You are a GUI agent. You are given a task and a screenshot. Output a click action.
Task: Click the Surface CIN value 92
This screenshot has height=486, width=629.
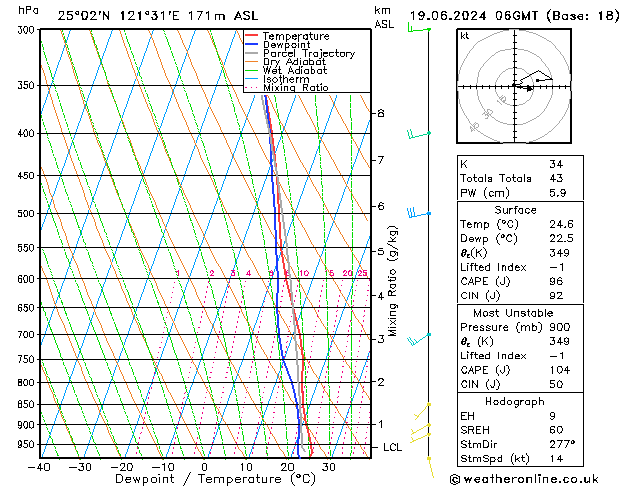pyautogui.click(x=556, y=296)
